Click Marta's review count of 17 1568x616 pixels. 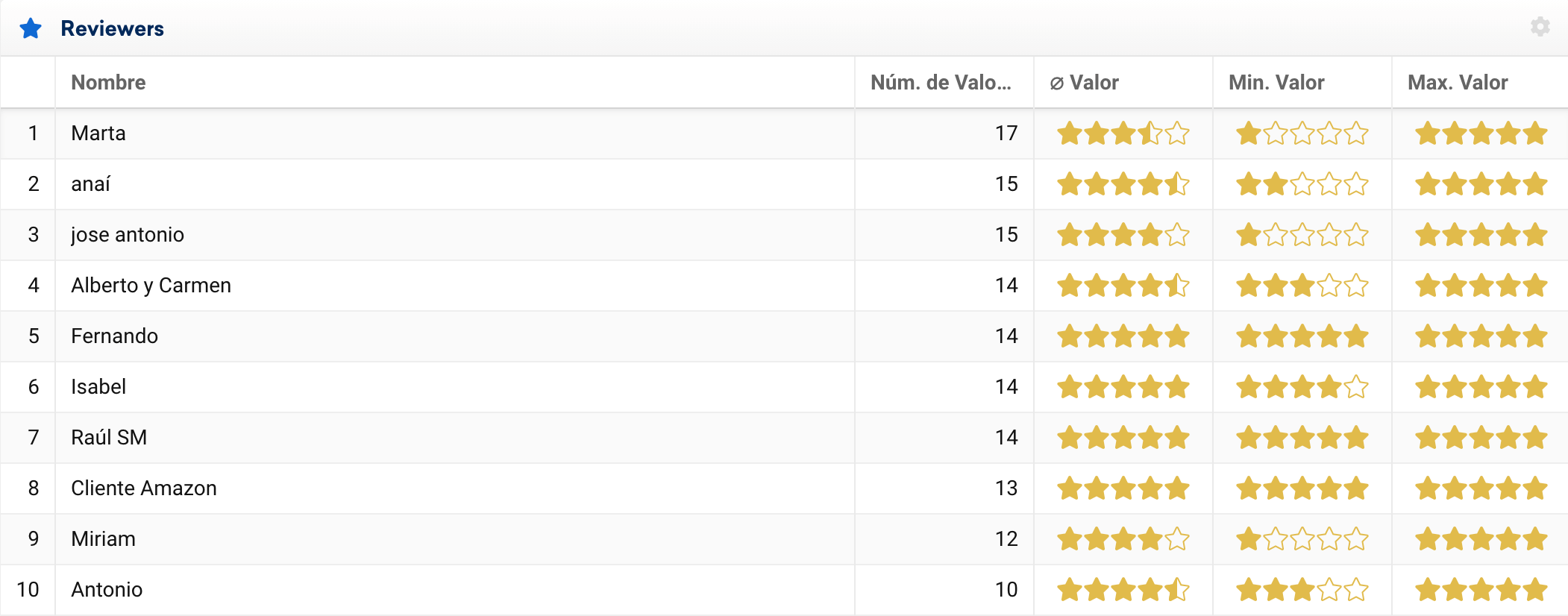pyautogui.click(x=1006, y=133)
